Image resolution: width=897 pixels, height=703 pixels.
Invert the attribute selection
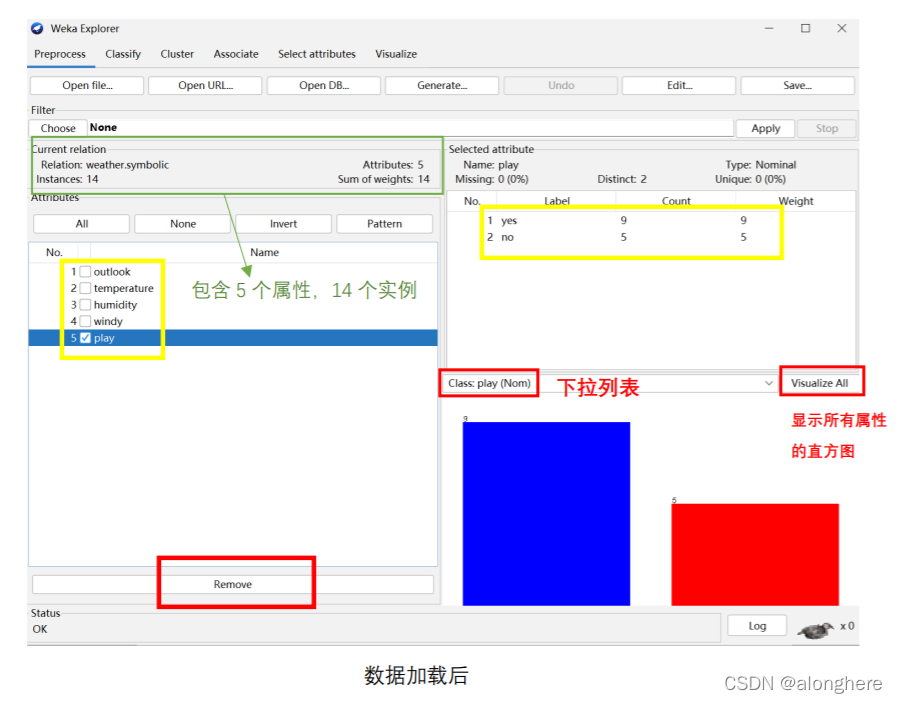[284, 224]
